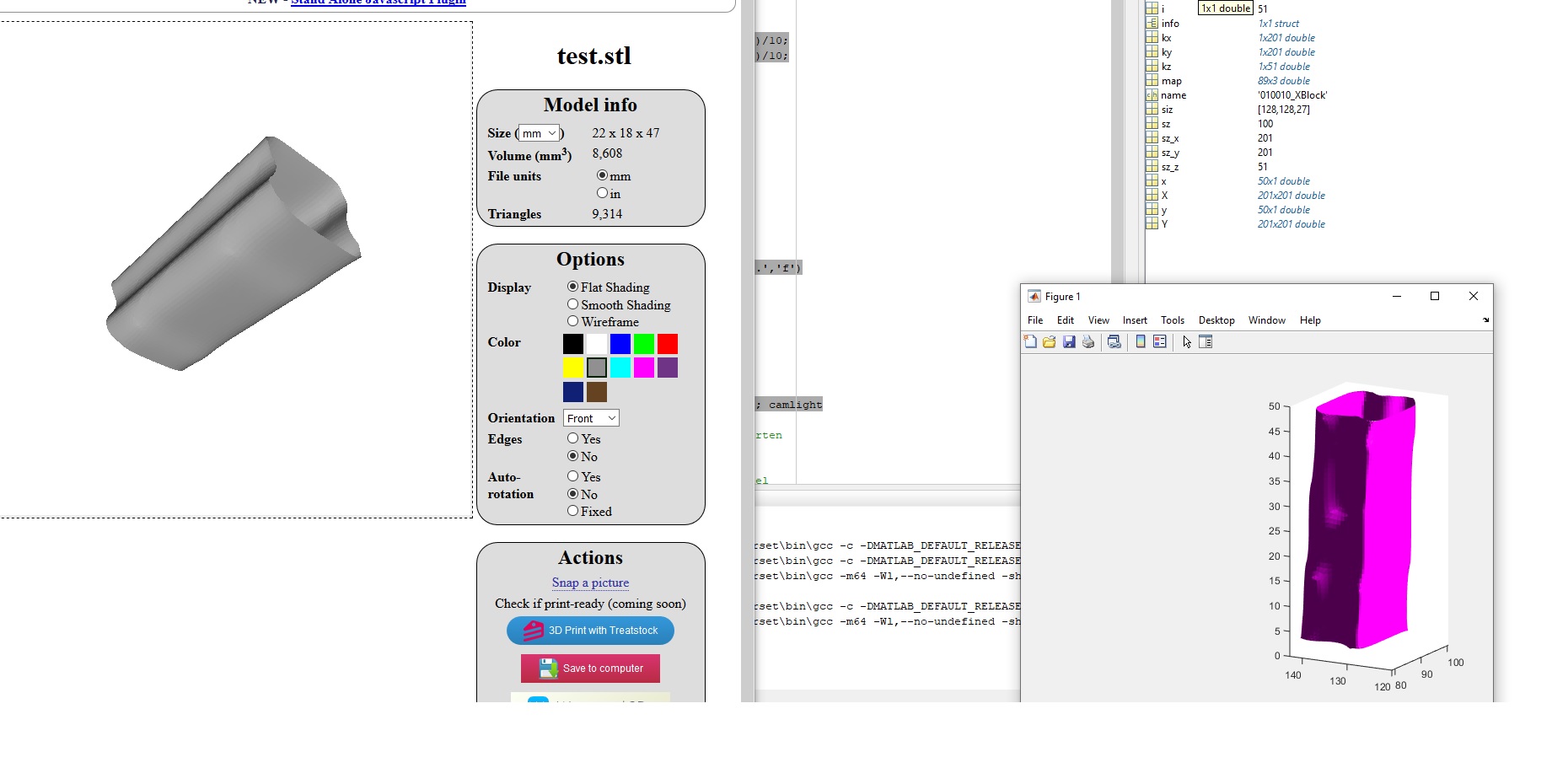The width and height of the screenshot is (1552, 784).
Task: Enable edges by selecting Yes
Action: click(573, 438)
